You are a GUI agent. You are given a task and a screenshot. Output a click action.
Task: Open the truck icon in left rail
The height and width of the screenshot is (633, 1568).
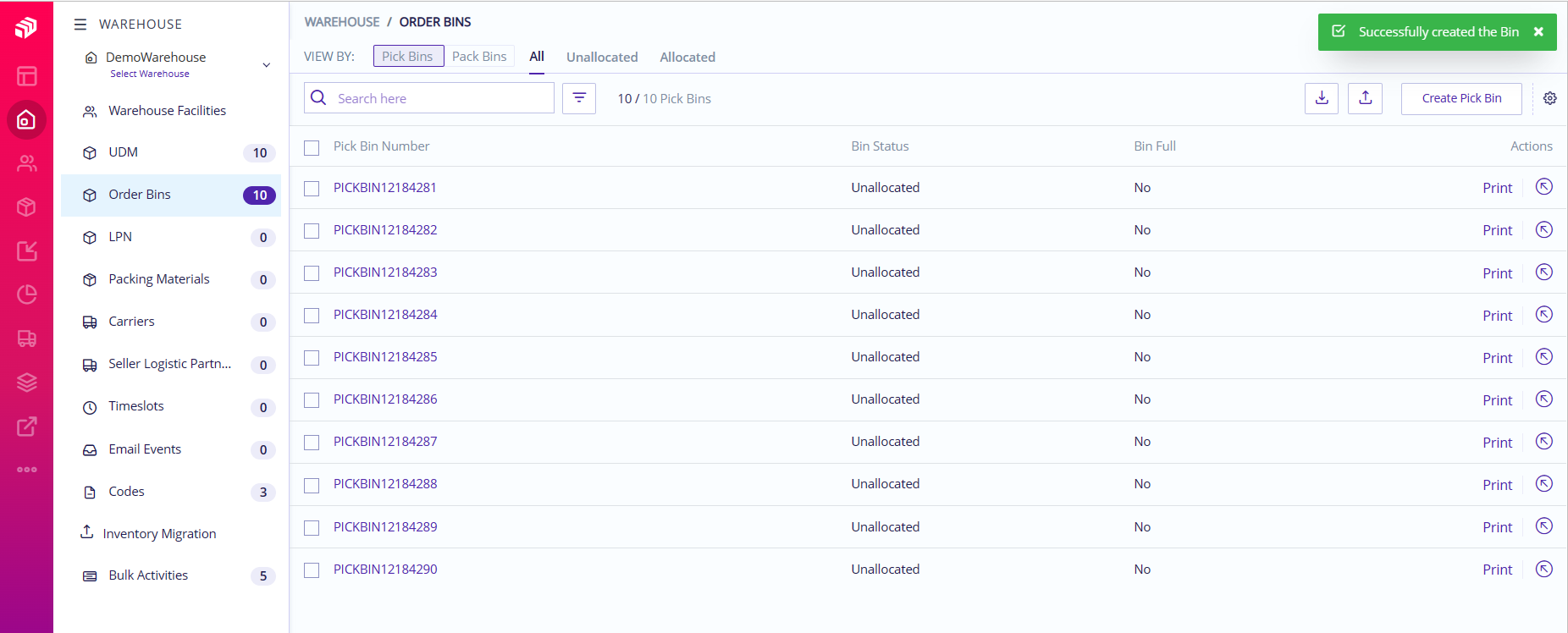pos(27,339)
